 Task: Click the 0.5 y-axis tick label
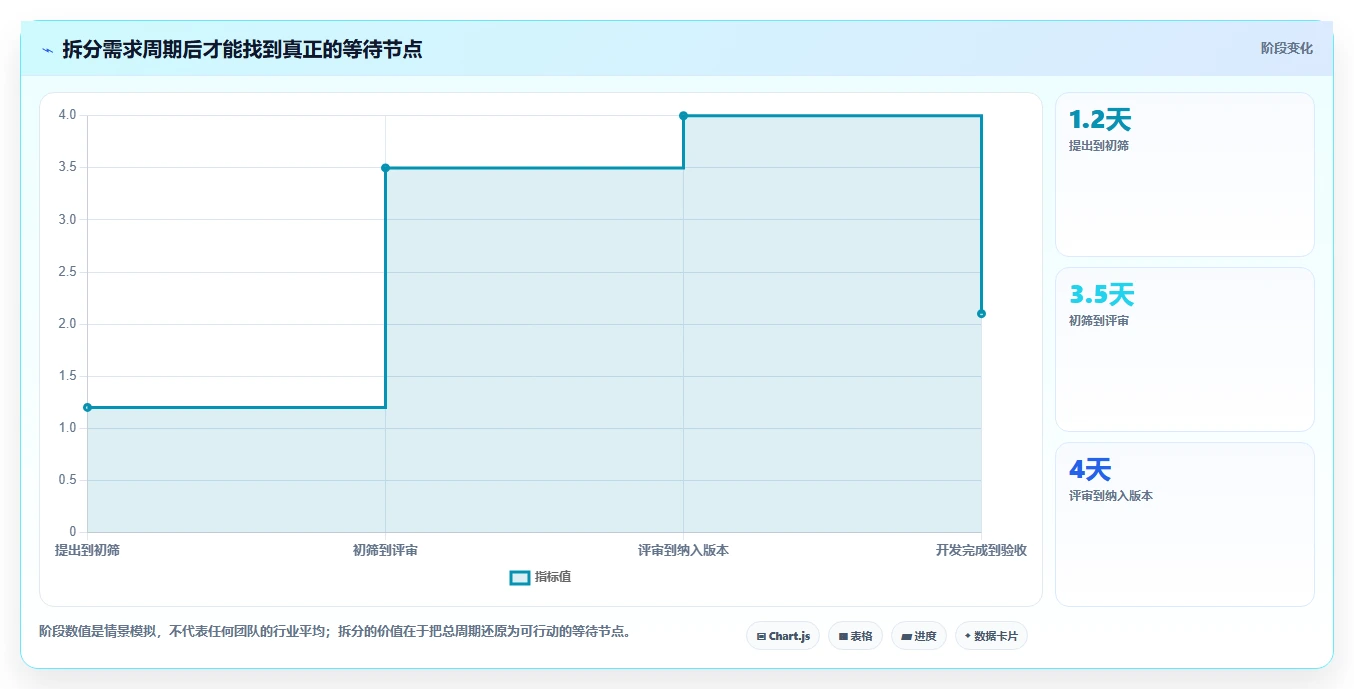point(68,480)
